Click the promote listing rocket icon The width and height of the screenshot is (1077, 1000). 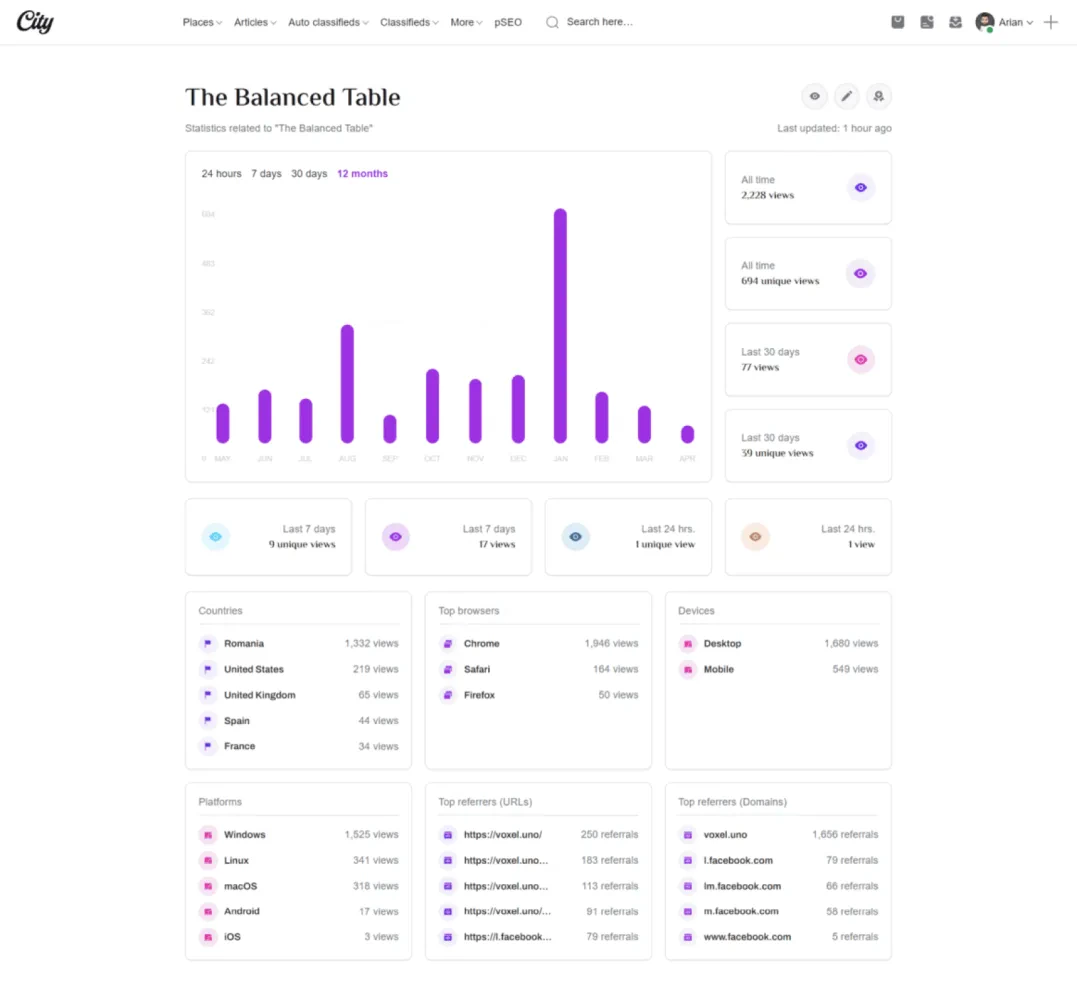(878, 96)
